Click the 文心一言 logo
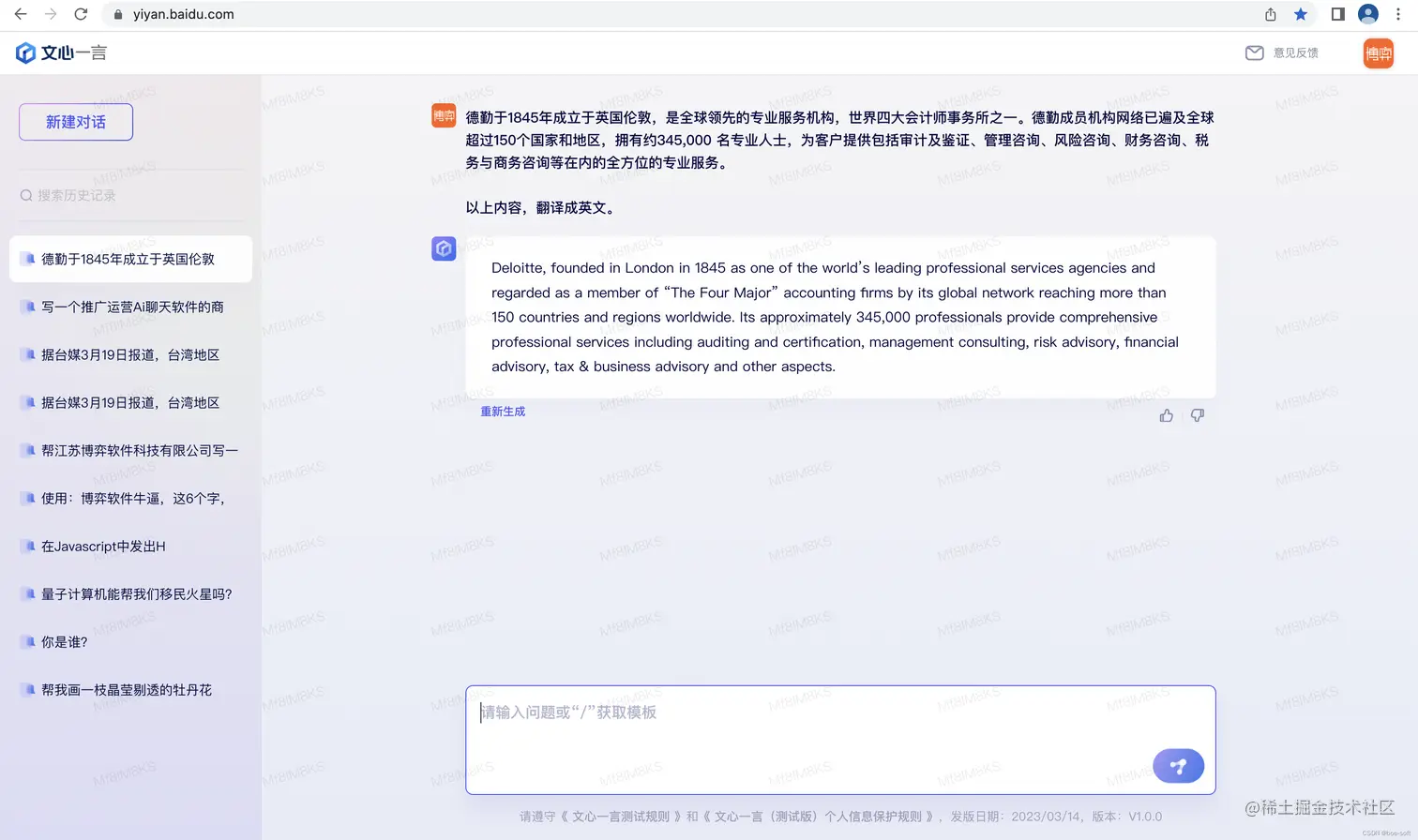The image size is (1418, 840). [x=62, y=52]
